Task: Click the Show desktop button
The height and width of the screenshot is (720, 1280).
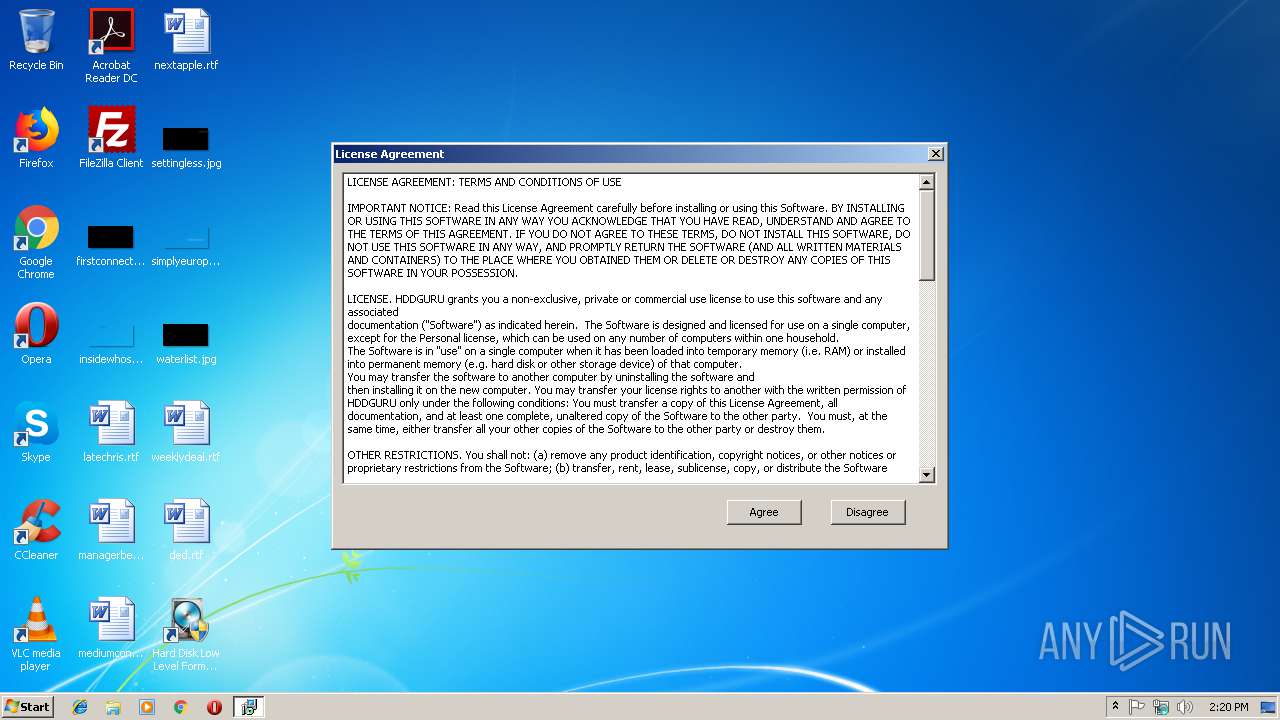Action: pyautogui.click(x=1270, y=707)
